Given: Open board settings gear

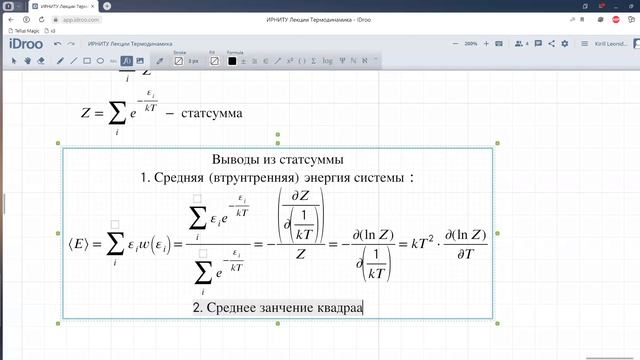Looking at the screenshot, I should [564, 44].
